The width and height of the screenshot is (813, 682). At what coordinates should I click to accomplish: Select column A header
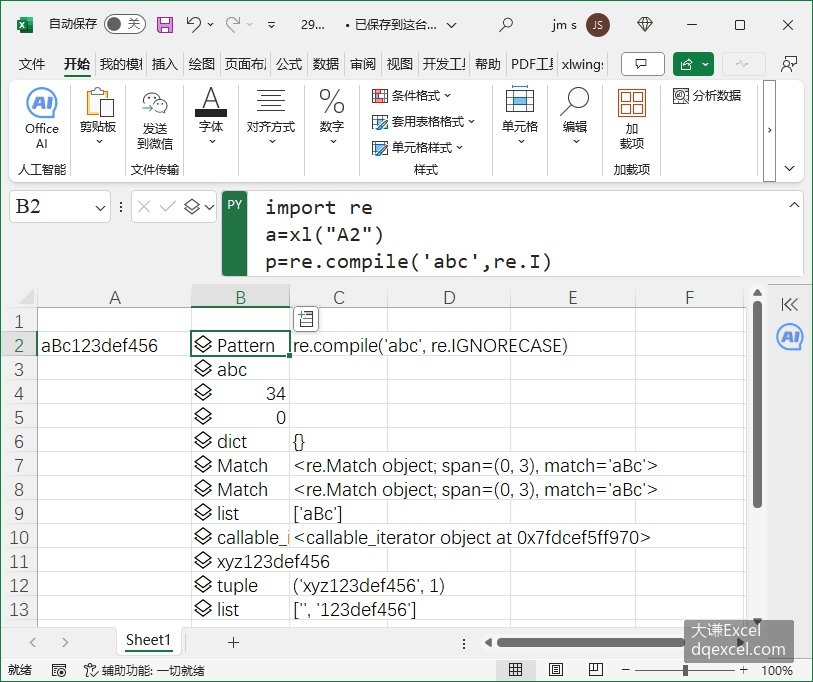[x=115, y=297]
